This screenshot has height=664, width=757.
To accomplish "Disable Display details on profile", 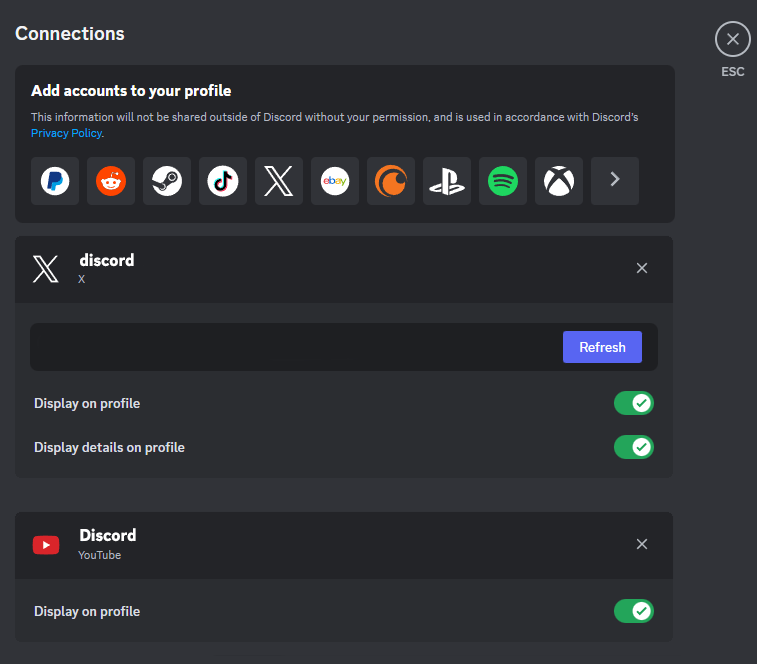I will click(633, 447).
